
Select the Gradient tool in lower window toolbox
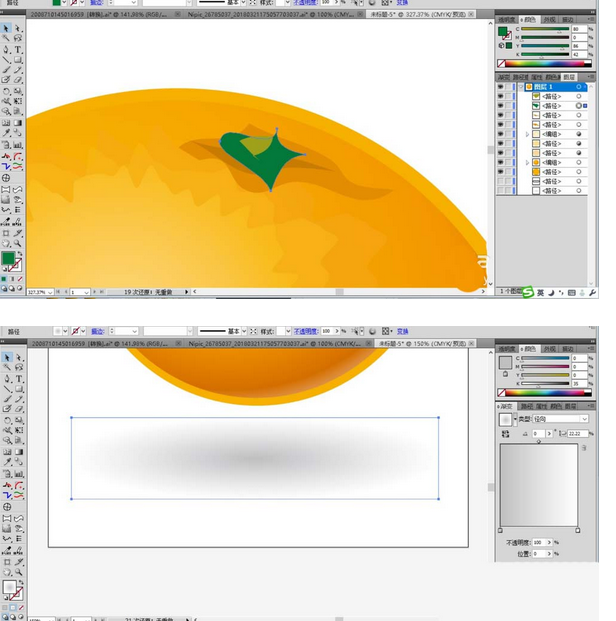pos(19,452)
